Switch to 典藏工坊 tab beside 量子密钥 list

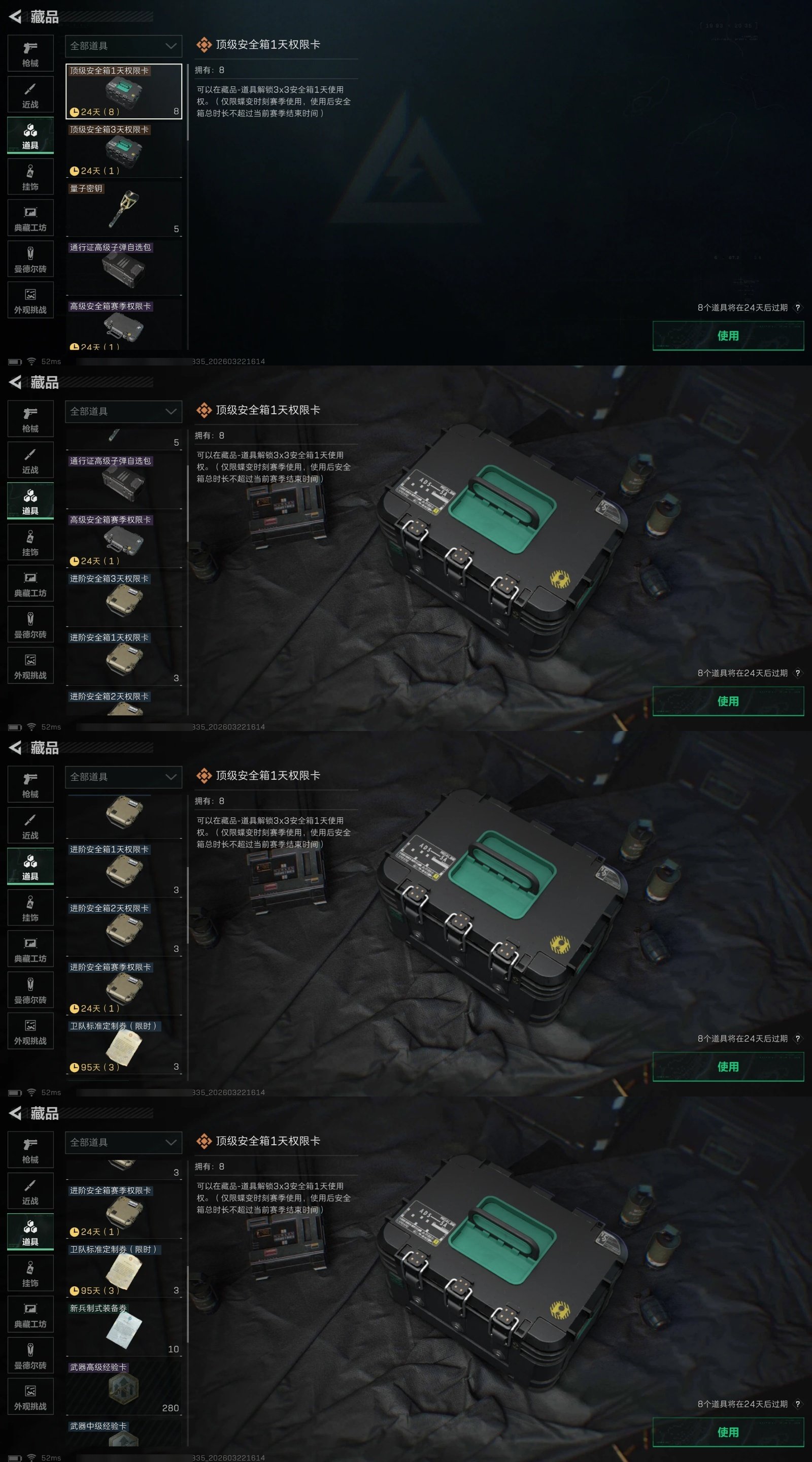[x=30, y=218]
